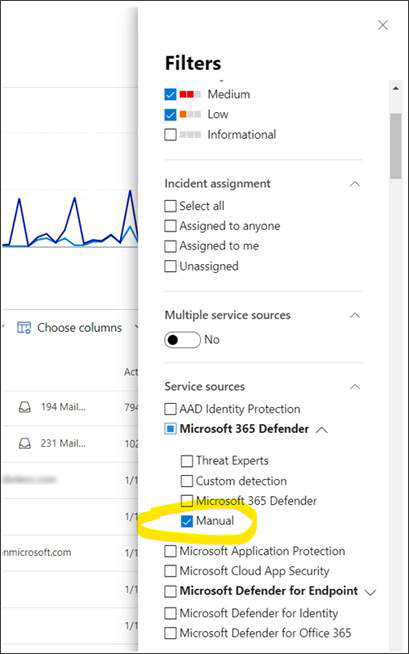Toggle the Multiple service sources switch
Viewport: 409px width, 654px height.
click(182, 340)
